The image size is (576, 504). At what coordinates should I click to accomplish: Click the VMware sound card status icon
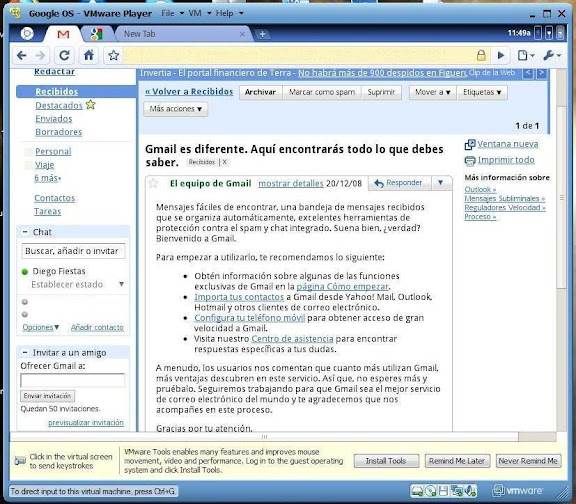point(470,491)
